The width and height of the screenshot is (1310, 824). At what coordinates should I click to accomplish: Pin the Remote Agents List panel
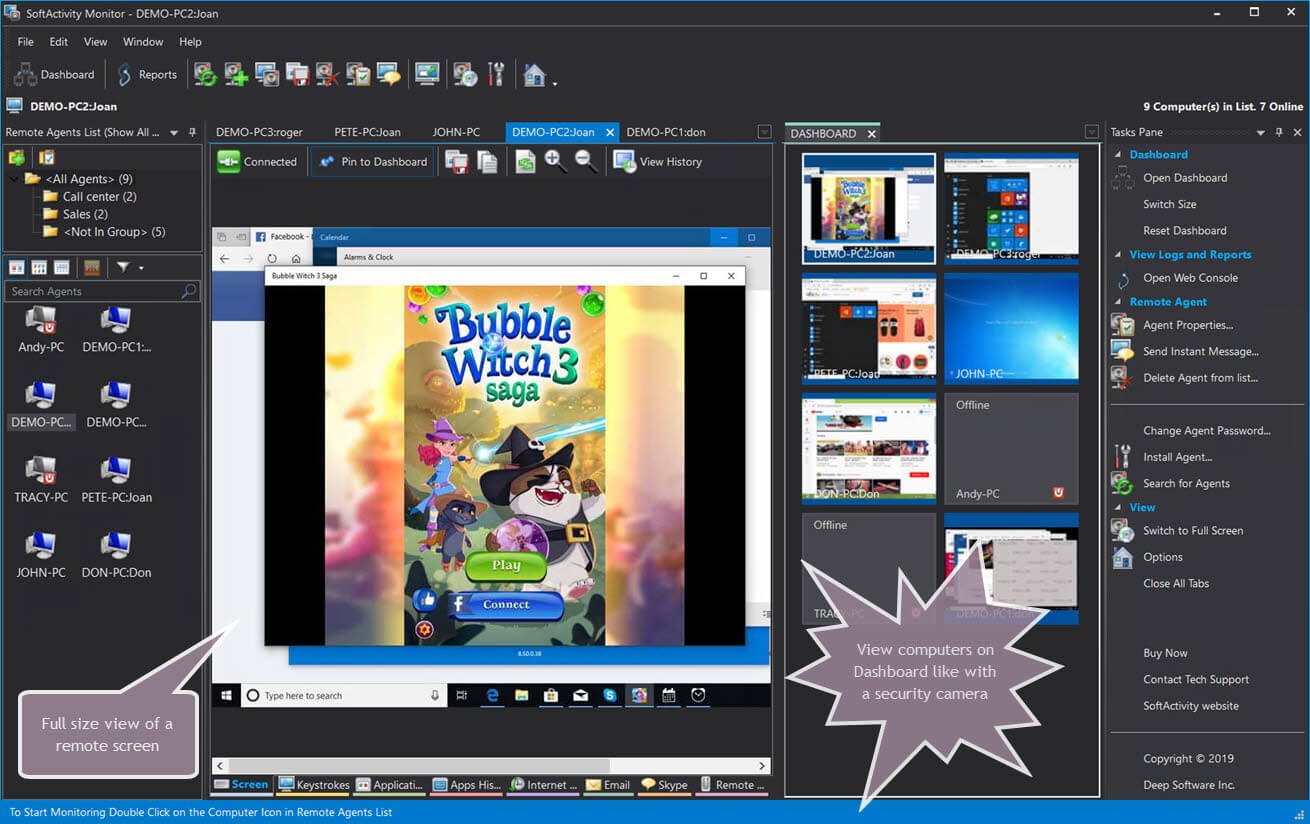click(x=192, y=132)
